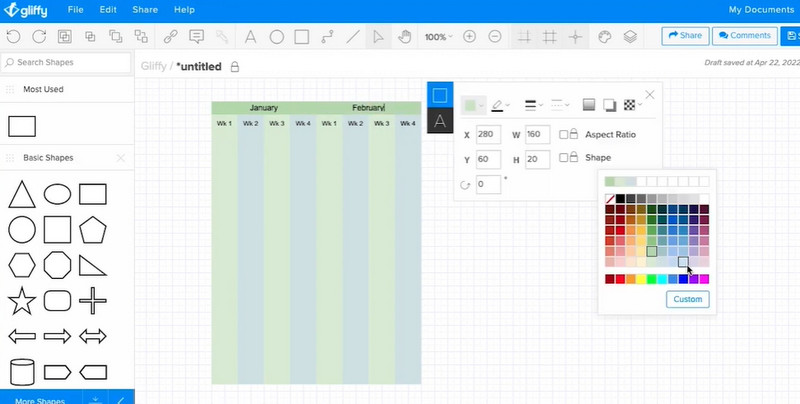Image resolution: width=800 pixels, height=404 pixels.
Task: Toggle the grid display in toolbar
Action: coord(549,37)
